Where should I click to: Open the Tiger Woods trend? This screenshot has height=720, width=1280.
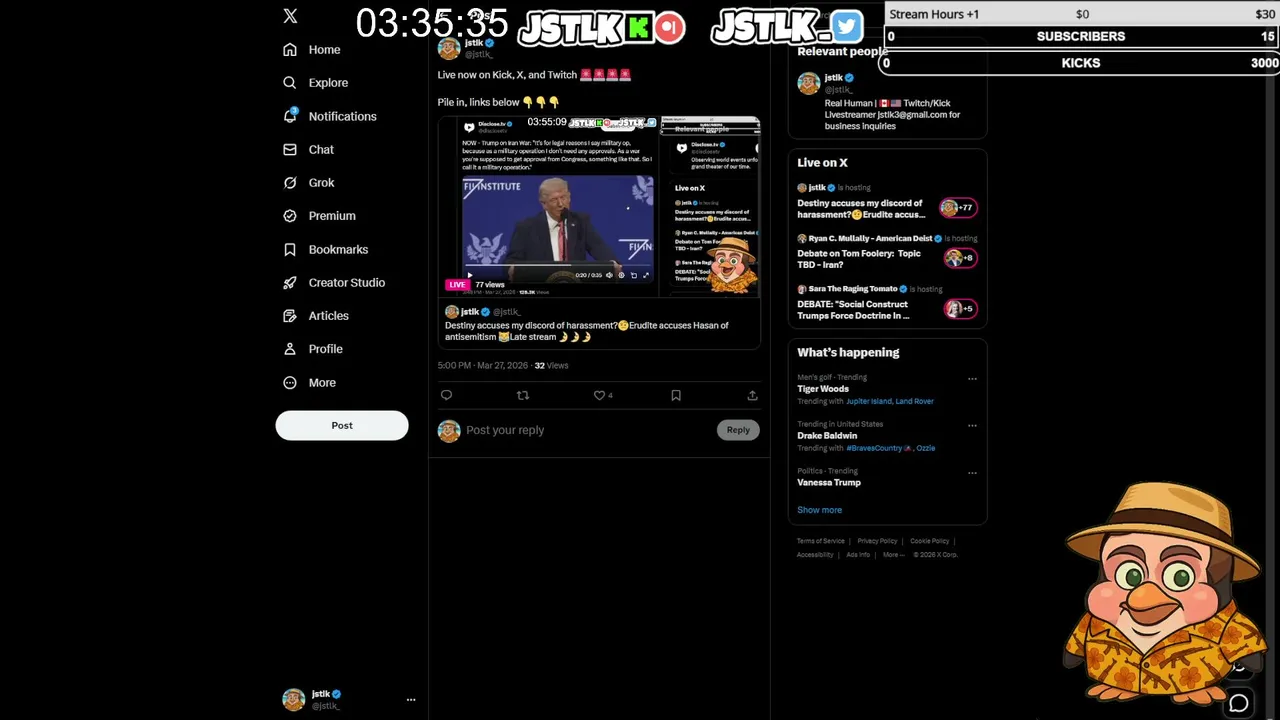tap(823, 389)
